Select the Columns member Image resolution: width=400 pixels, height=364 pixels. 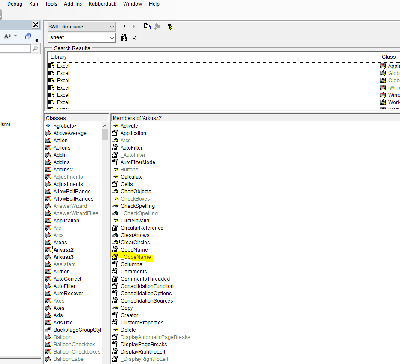coord(131,264)
